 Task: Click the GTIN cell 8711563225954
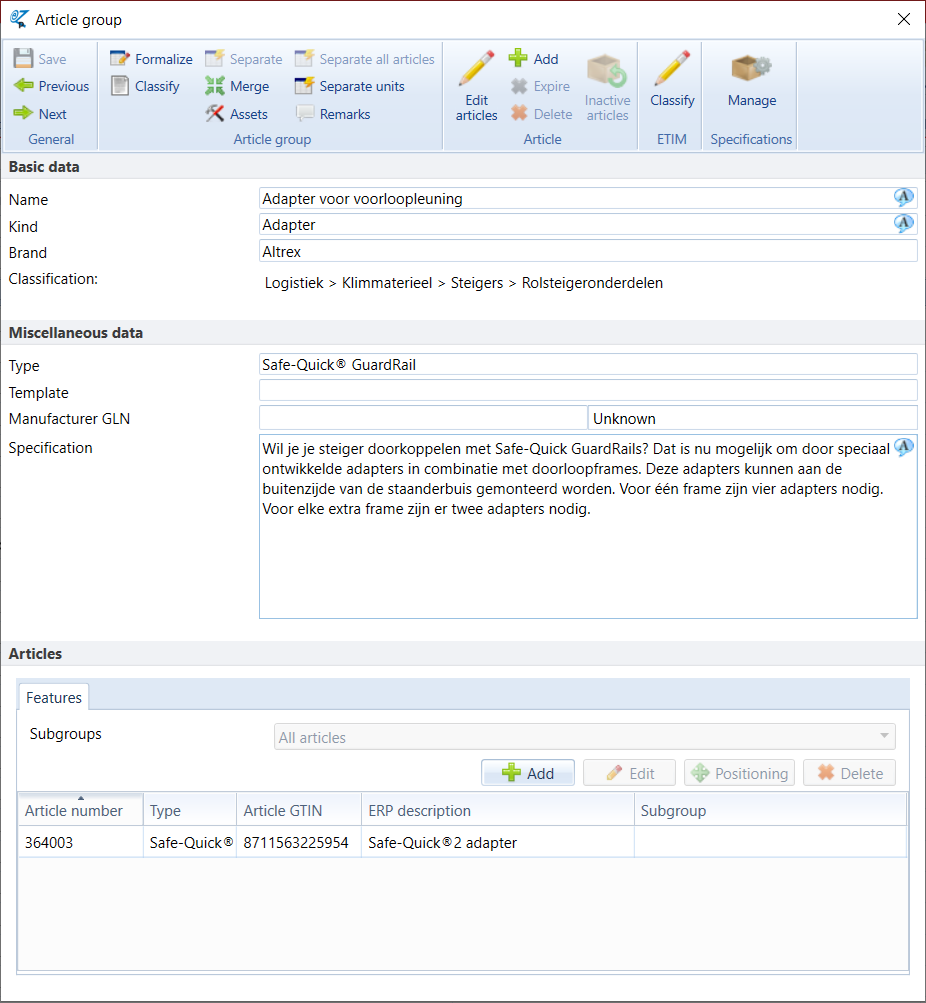click(x=299, y=842)
